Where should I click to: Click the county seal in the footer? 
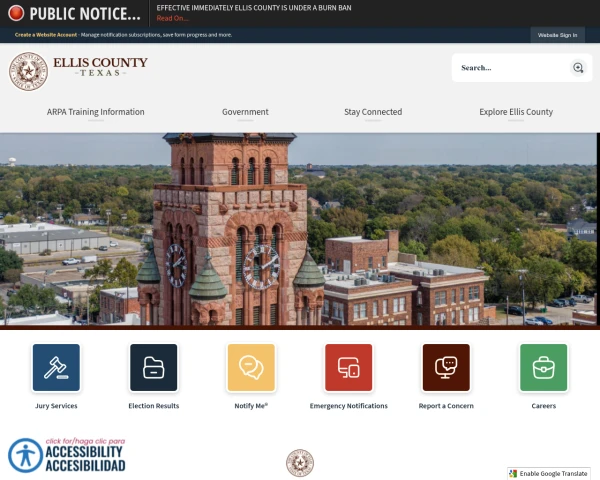300,463
